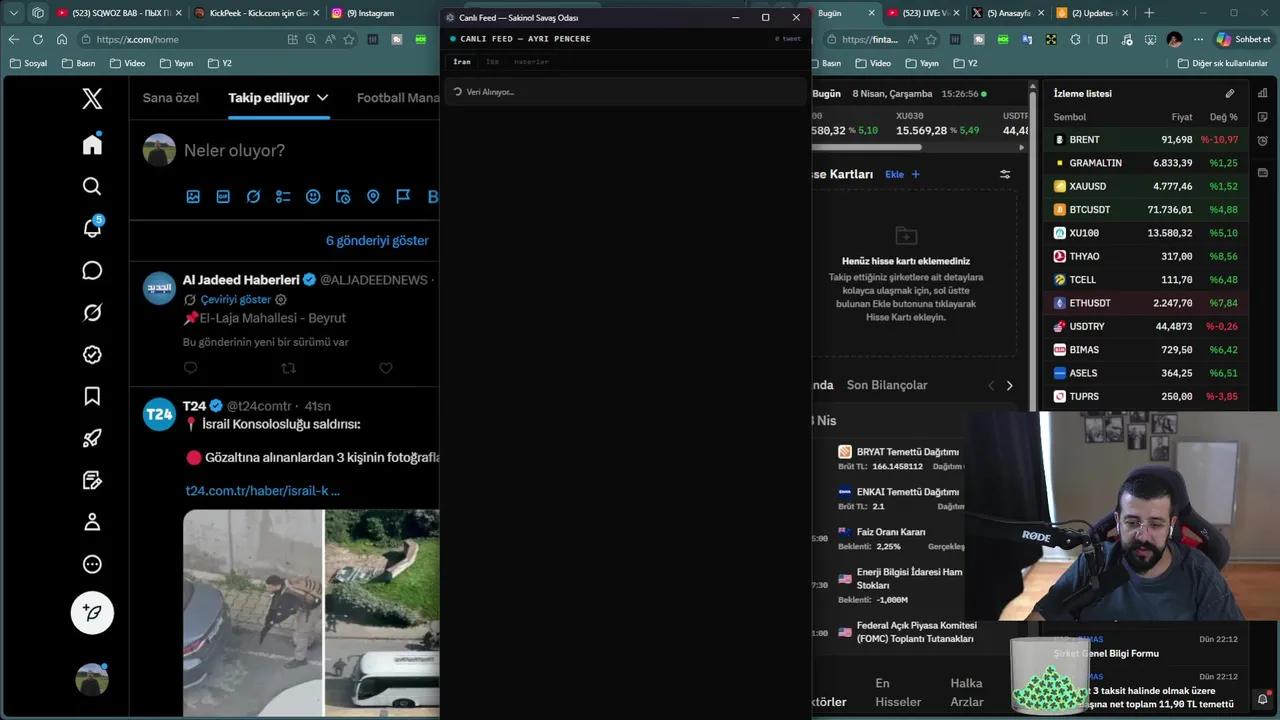Refresh the page with the reload icon
This screenshot has height=720, width=1280.
point(37,39)
